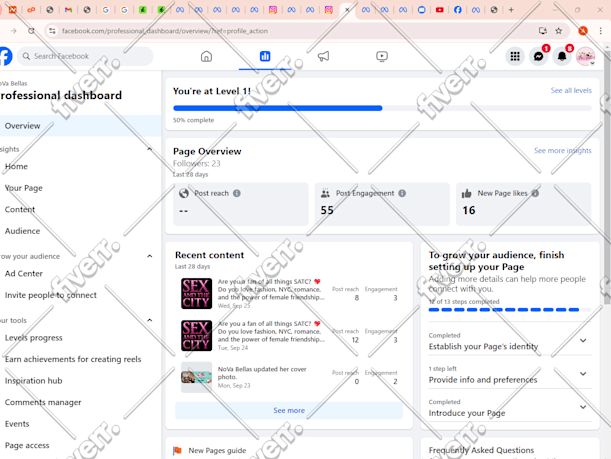Click the 12 of 13 steps progress bar
The width and height of the screenshot is (611, 459).
pos(510,310)
